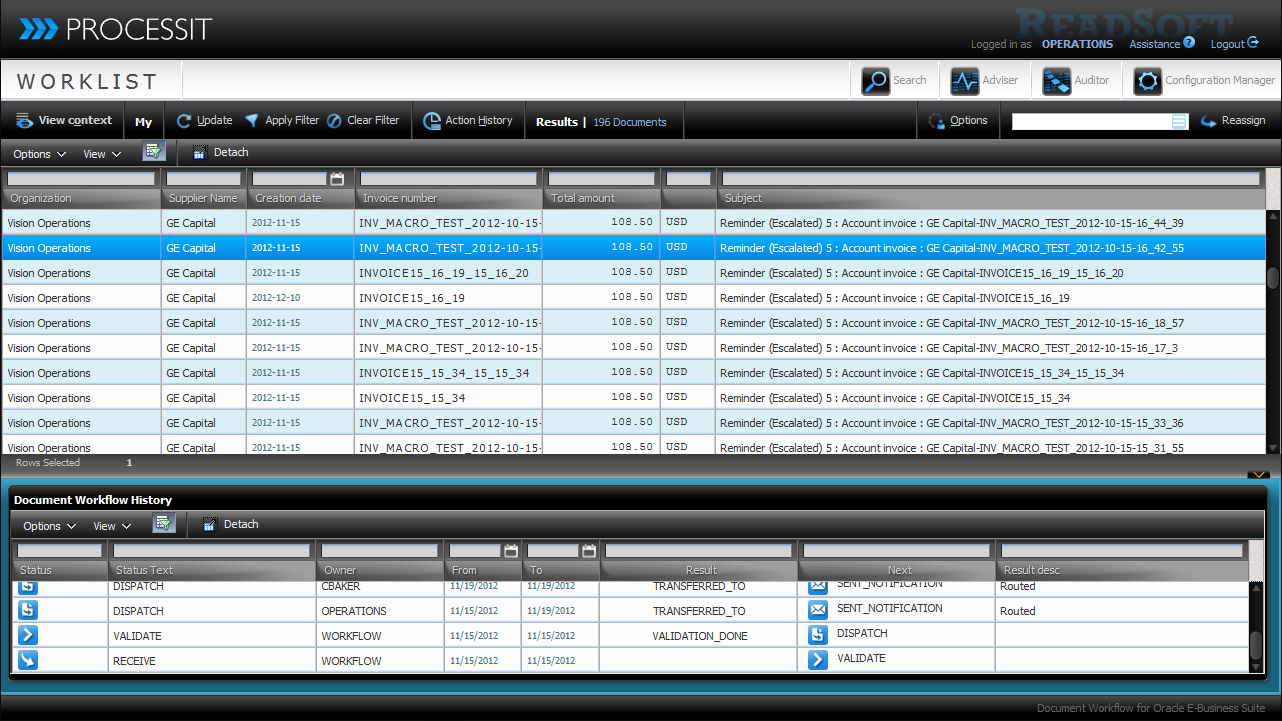This screenshot has height=721, width=1282.
Task: Click the Clear Filter icon
Action: (x=334, y=121)
